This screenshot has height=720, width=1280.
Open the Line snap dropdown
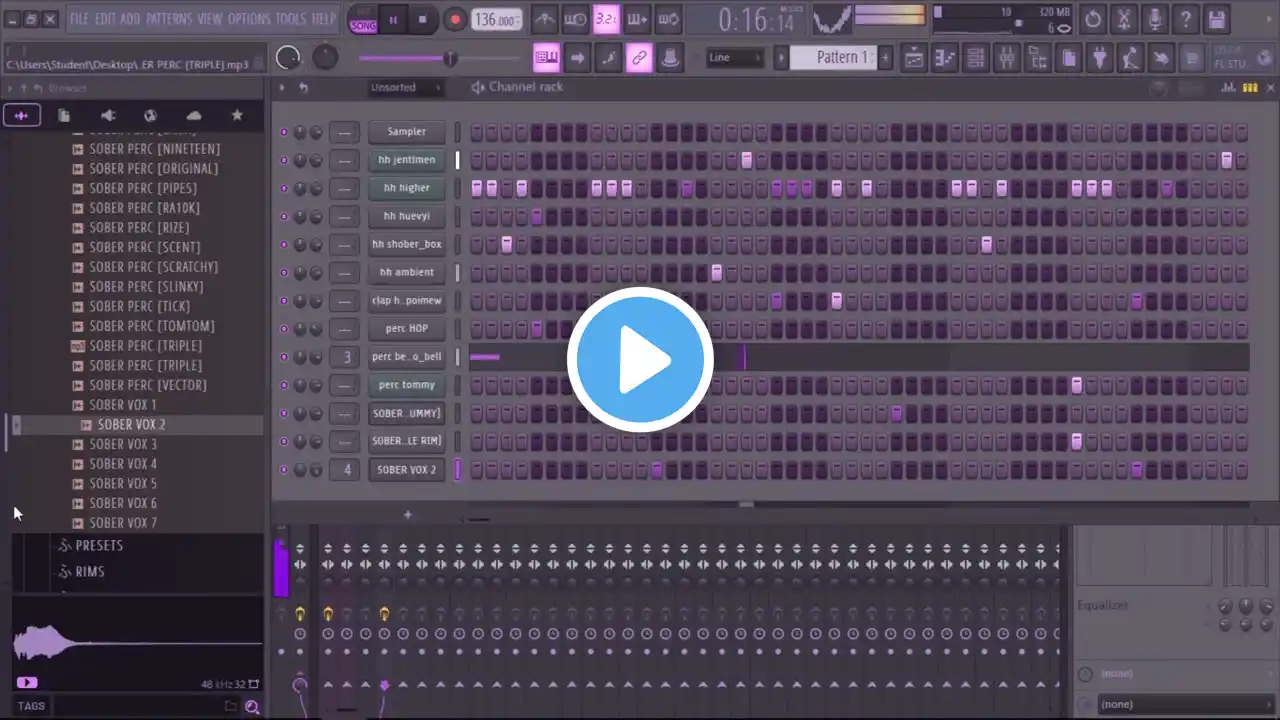point(735,58)
